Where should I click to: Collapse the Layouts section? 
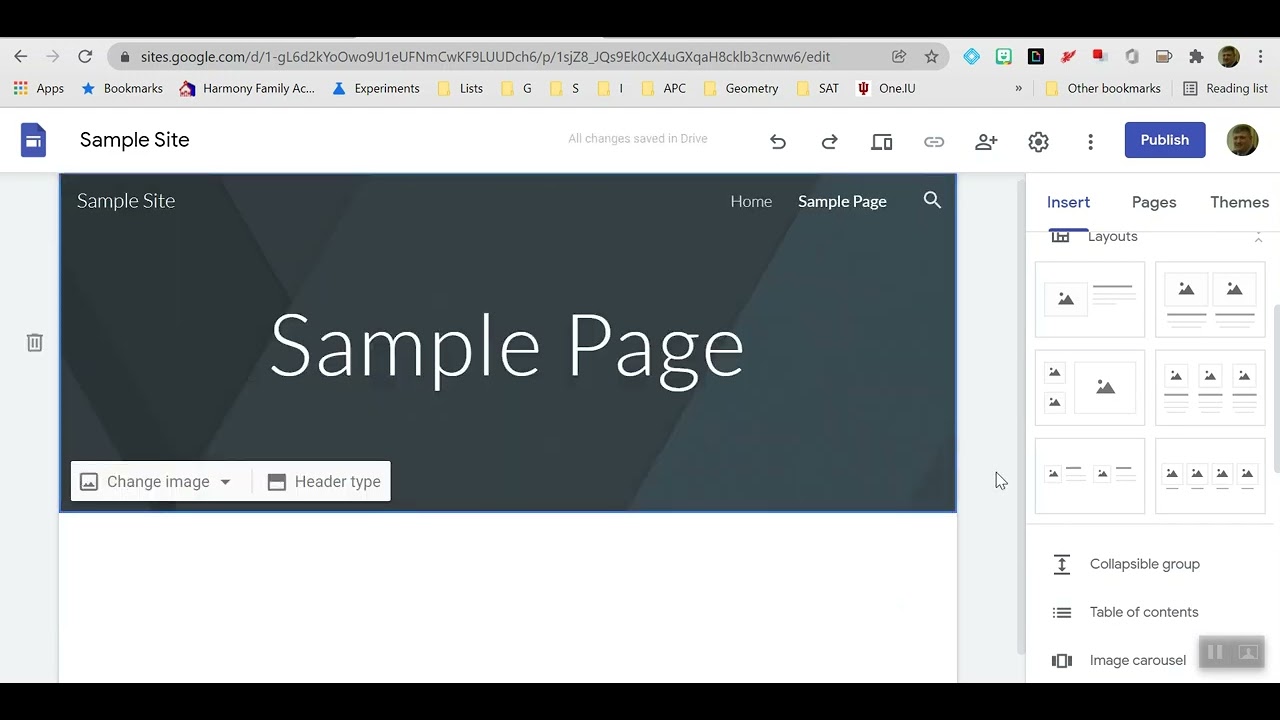click(1258, 237)
